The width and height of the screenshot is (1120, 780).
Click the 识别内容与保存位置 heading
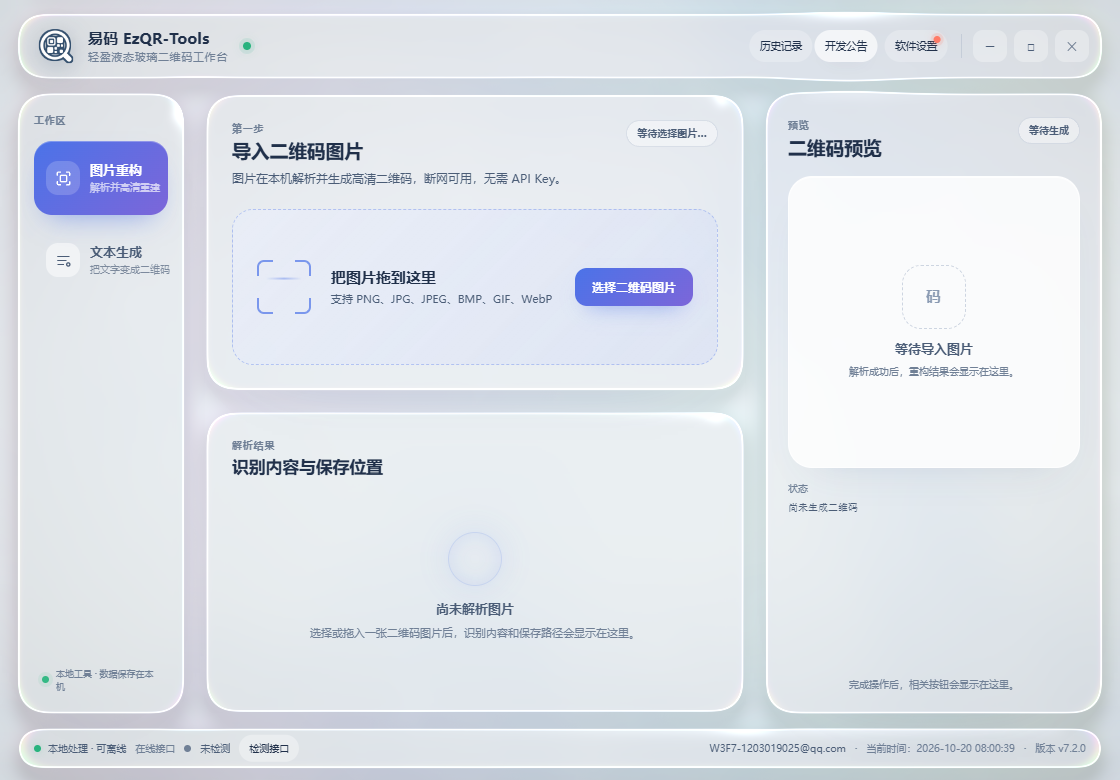point(307,467)
